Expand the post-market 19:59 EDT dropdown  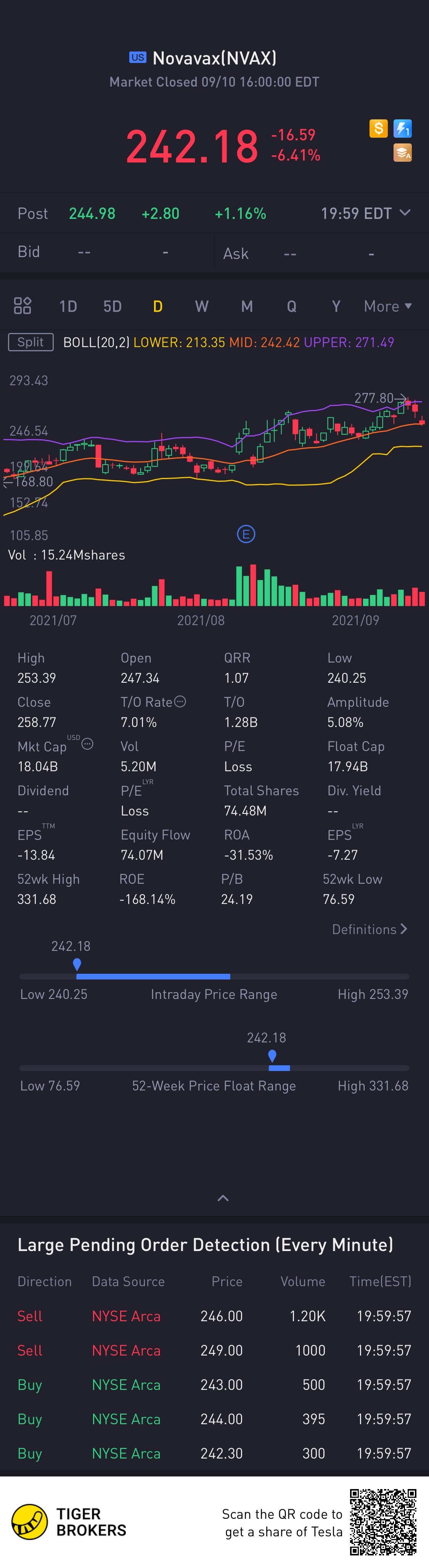405,213
